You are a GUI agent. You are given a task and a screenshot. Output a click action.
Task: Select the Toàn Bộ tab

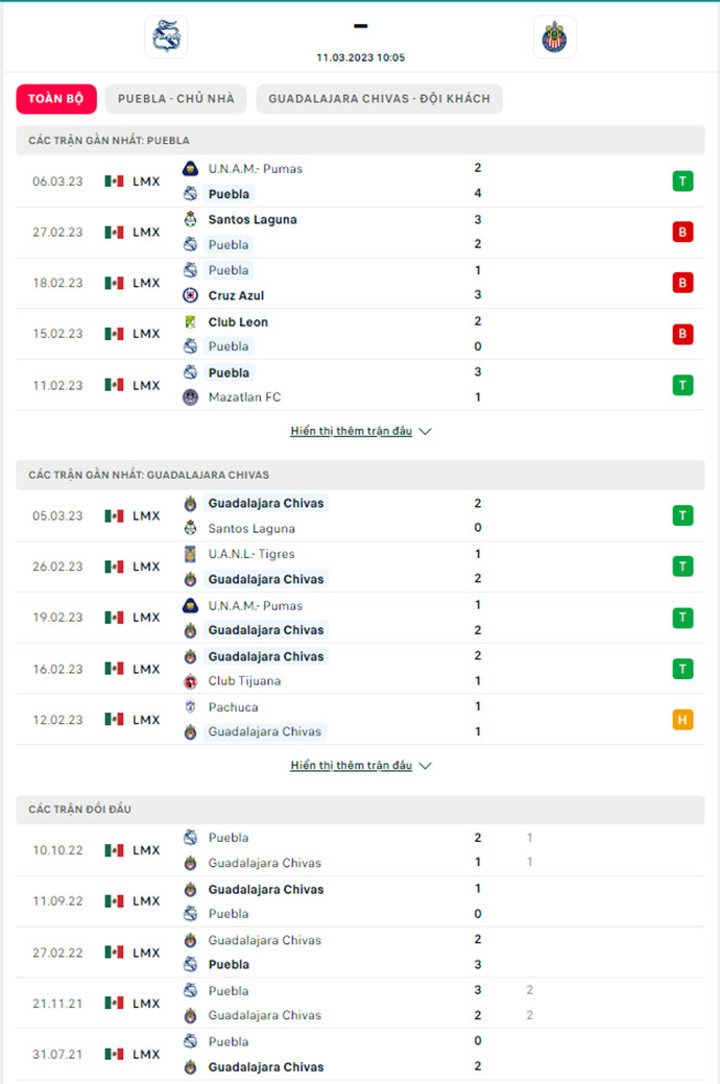pyautogui.click(x=56, y=99)
